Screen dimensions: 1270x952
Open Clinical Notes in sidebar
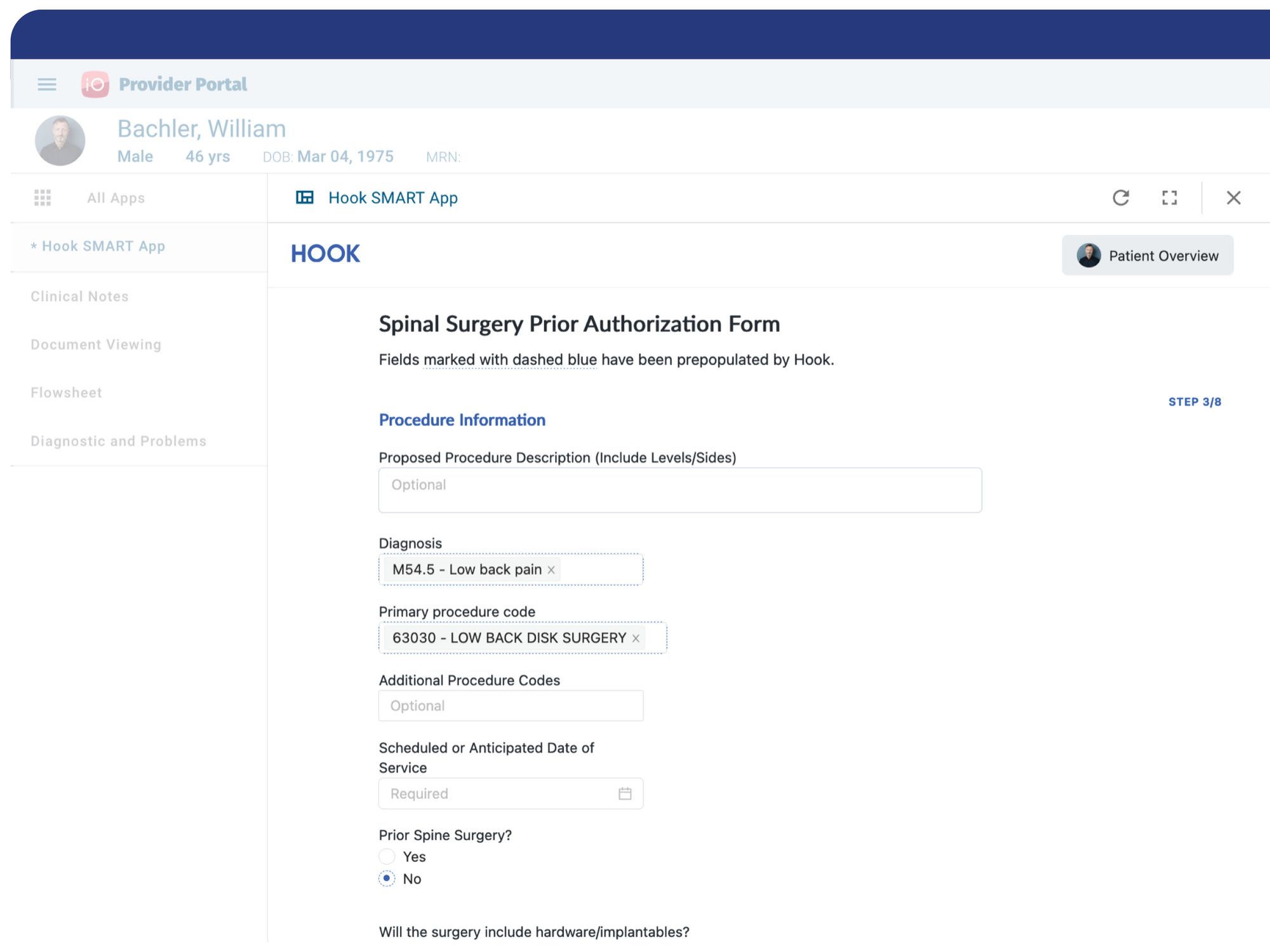[80, 296]
